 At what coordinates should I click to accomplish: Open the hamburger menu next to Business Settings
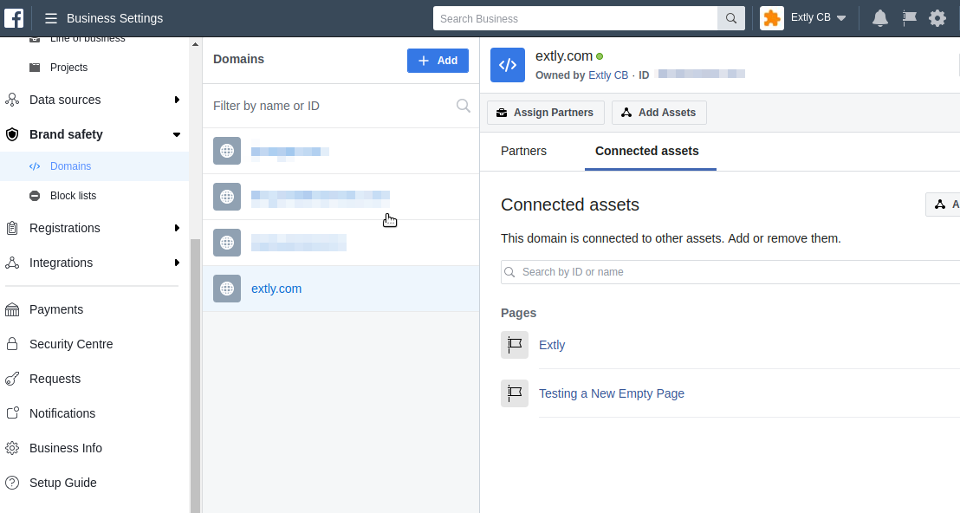[51, 18]
